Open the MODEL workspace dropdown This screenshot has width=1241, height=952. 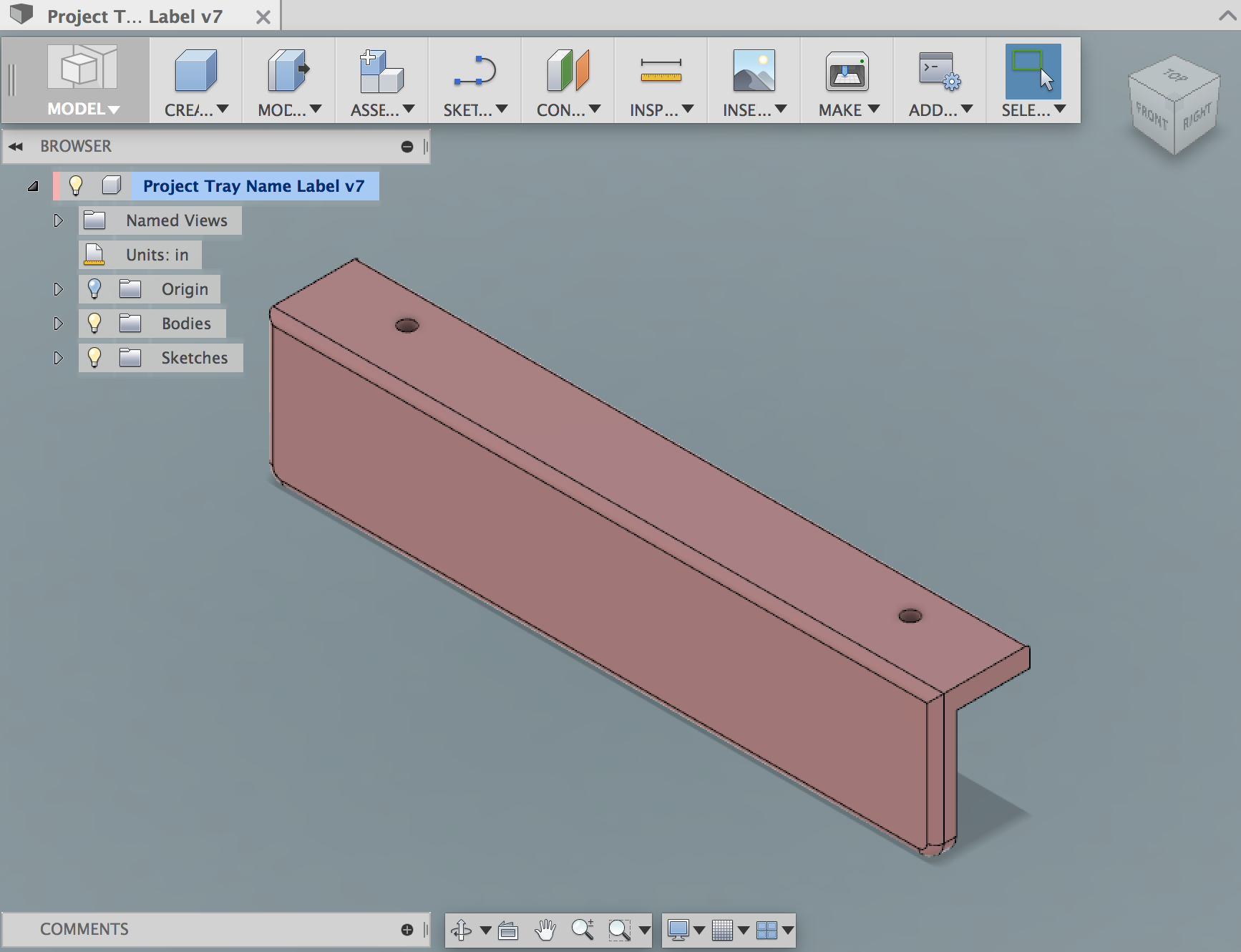[83, 109]
